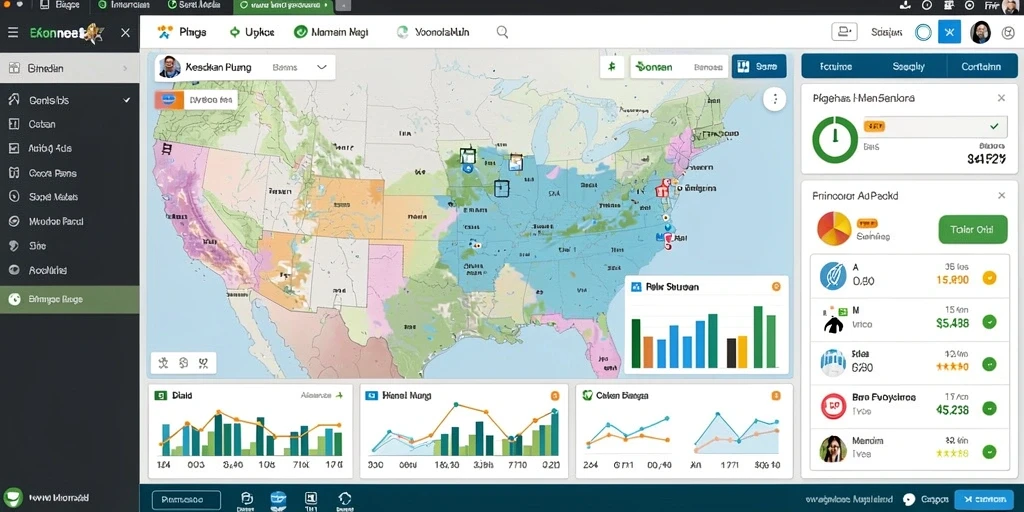This screenshot has width=1024, height=512.
Task: Toggle the green checkmark on the $5,438 row
Action: coord(989,321)
